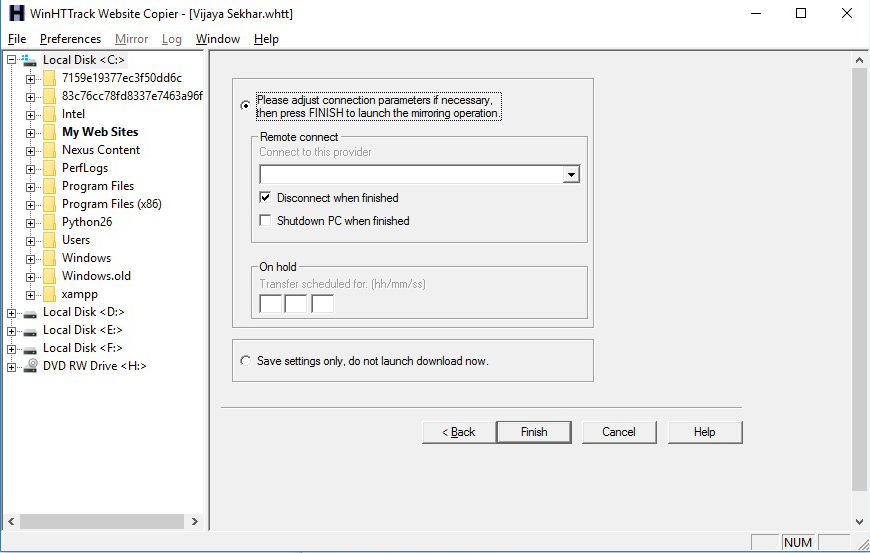Enable Shutdown PC when finished
The image size is (870, 553).
click(266, 221)
